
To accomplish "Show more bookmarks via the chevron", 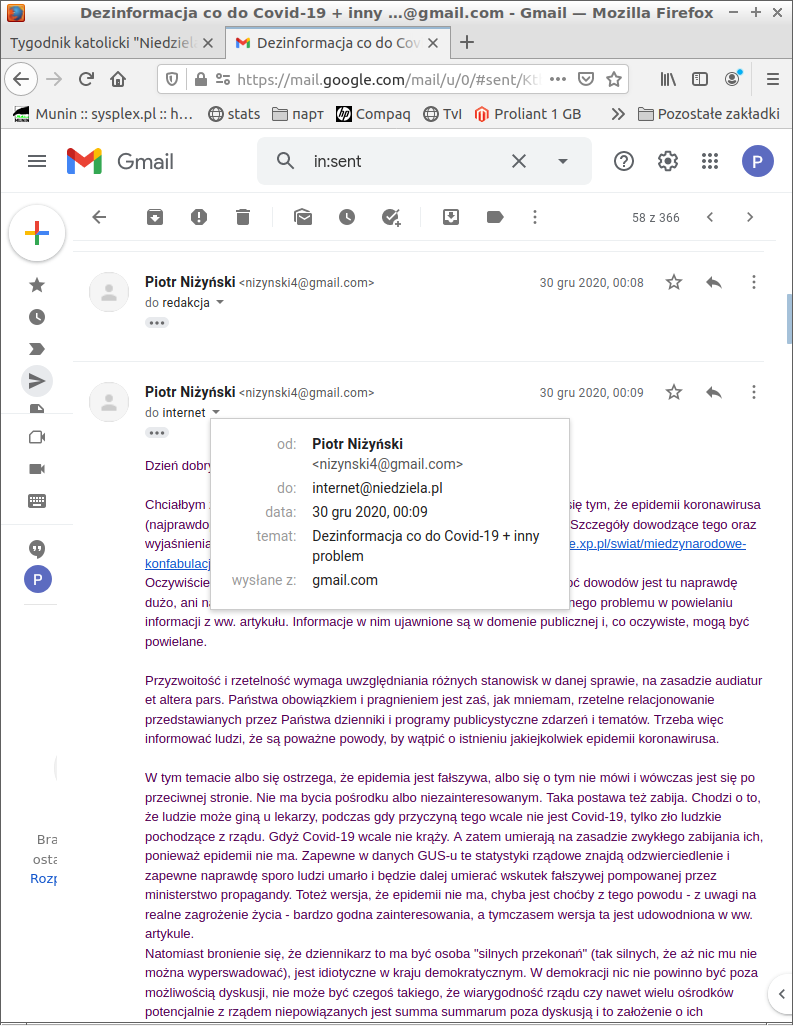I will (618, 114).
